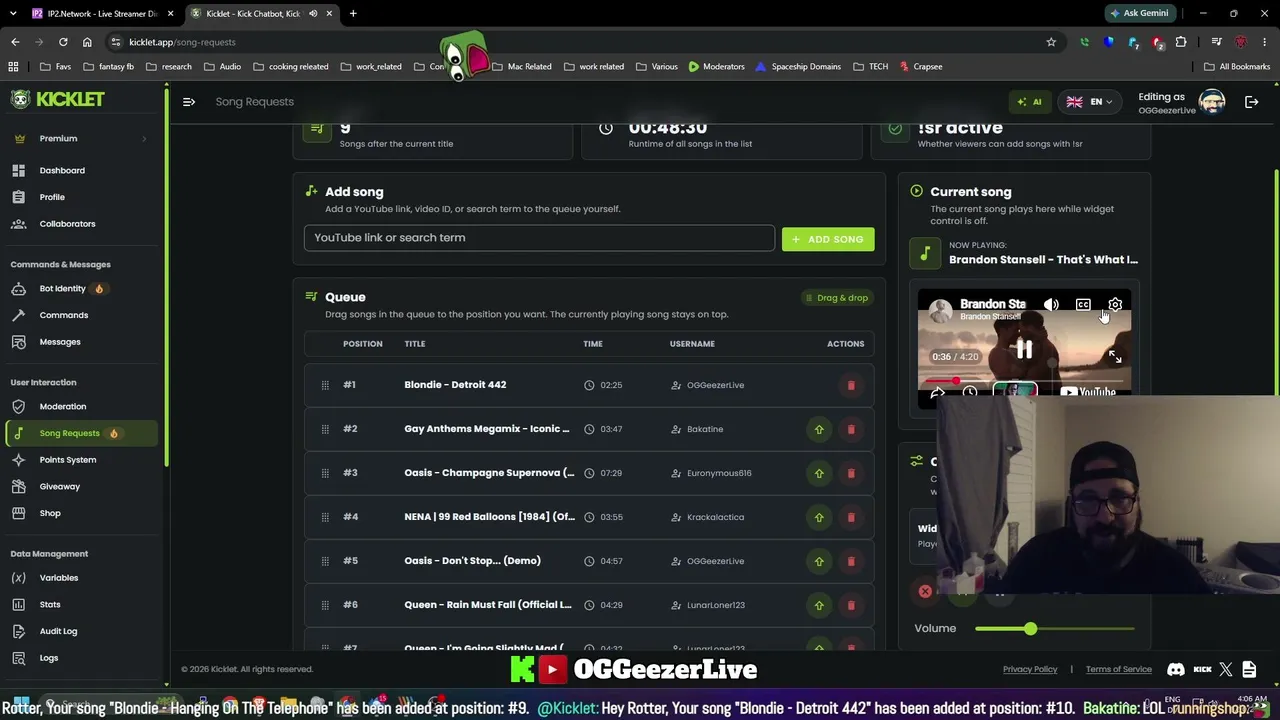Open the Spaceship Domains bookmark
The image size is (1280, 720).
point(798,67)
